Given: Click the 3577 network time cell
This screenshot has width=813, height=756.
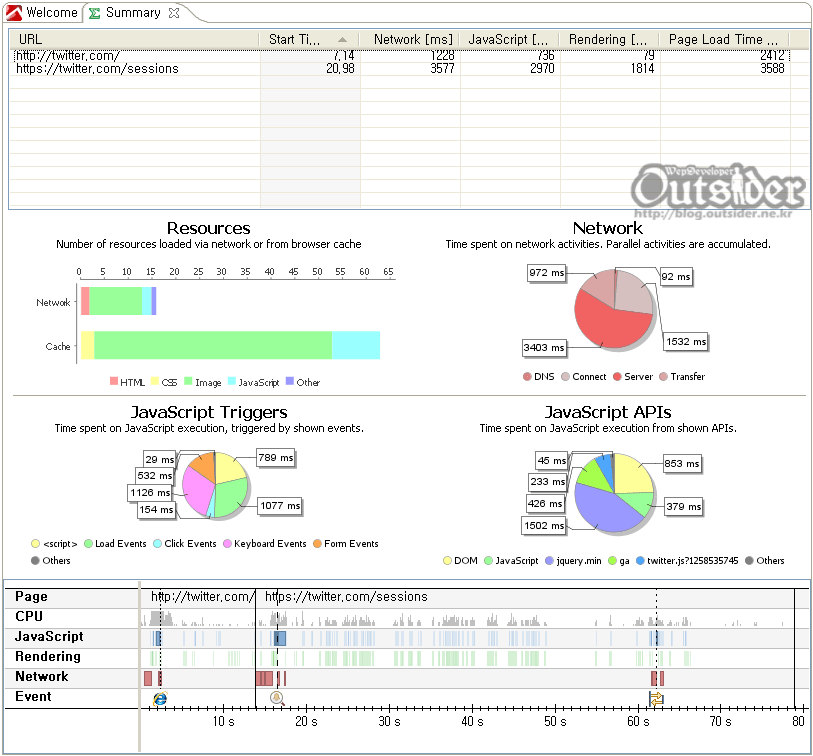Looking at the screenshot, I should [x=442, y=68].
